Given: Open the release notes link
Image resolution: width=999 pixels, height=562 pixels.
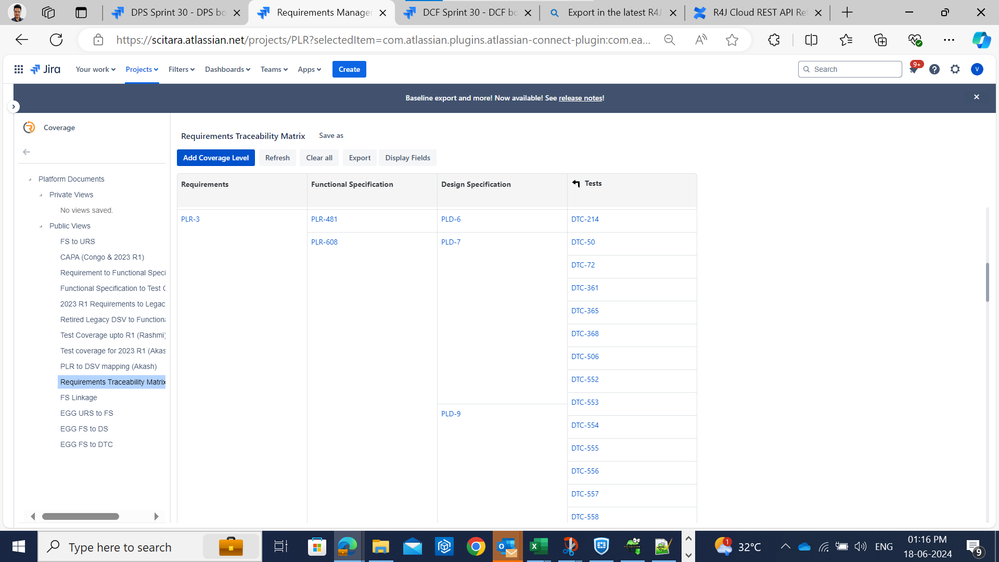Looking at the screenshot, I should click(x=580, y=98).
